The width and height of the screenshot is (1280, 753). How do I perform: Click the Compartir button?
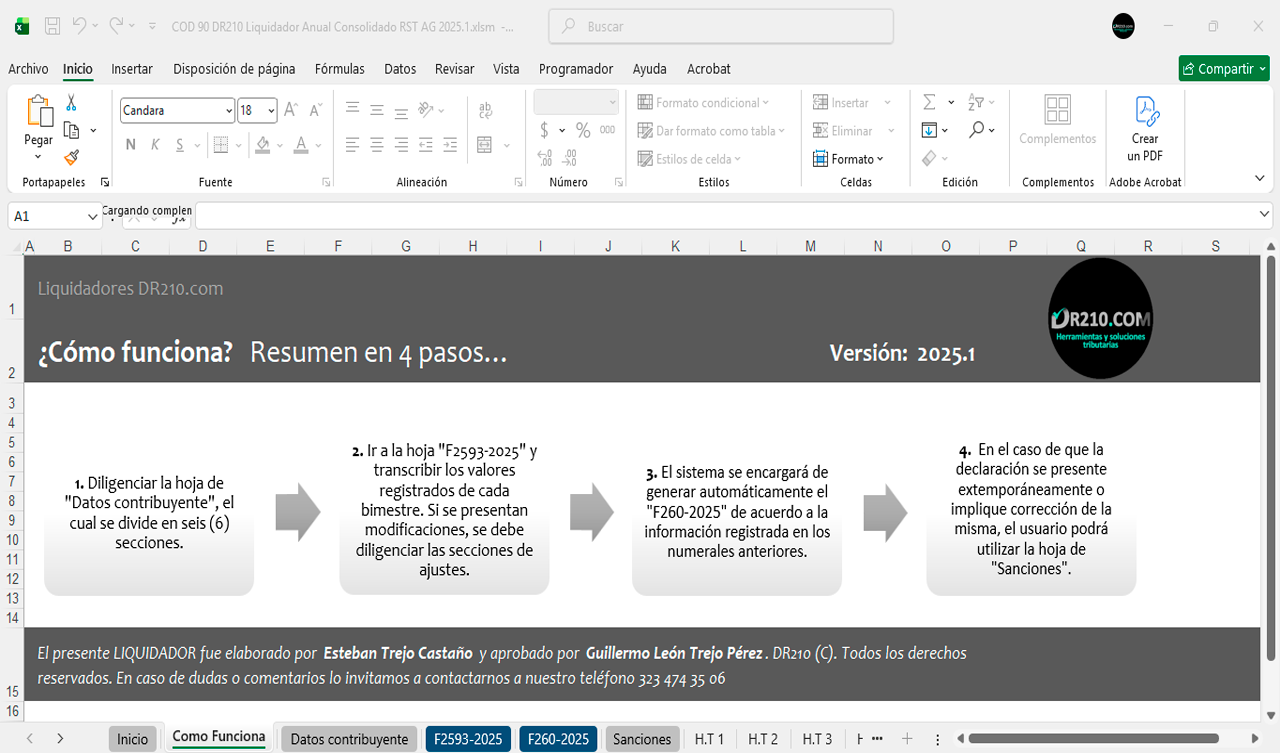[x=1223, y=69]
